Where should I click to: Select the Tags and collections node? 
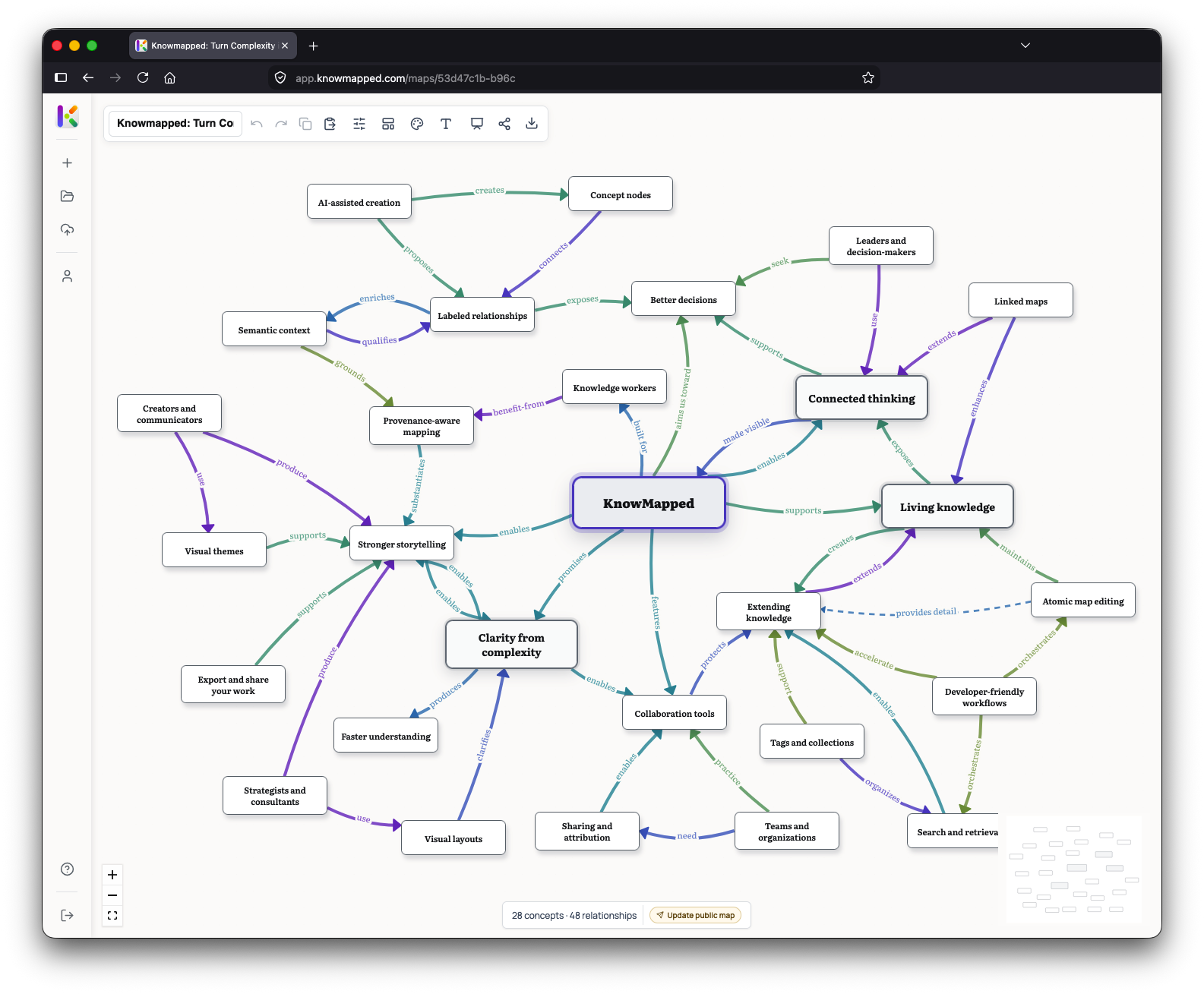(812, 743)
